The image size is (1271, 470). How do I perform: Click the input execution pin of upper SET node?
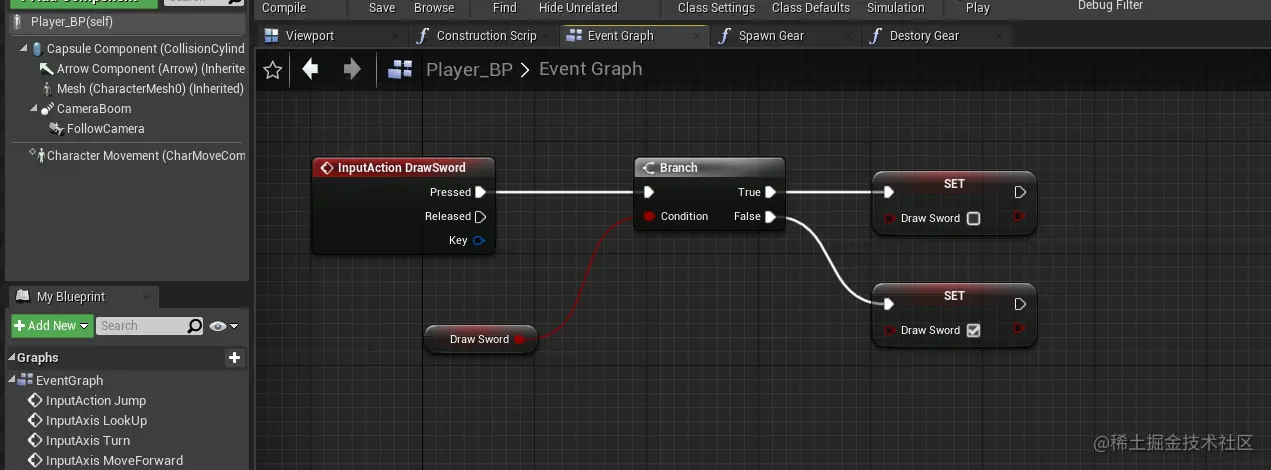pos(889,192)
